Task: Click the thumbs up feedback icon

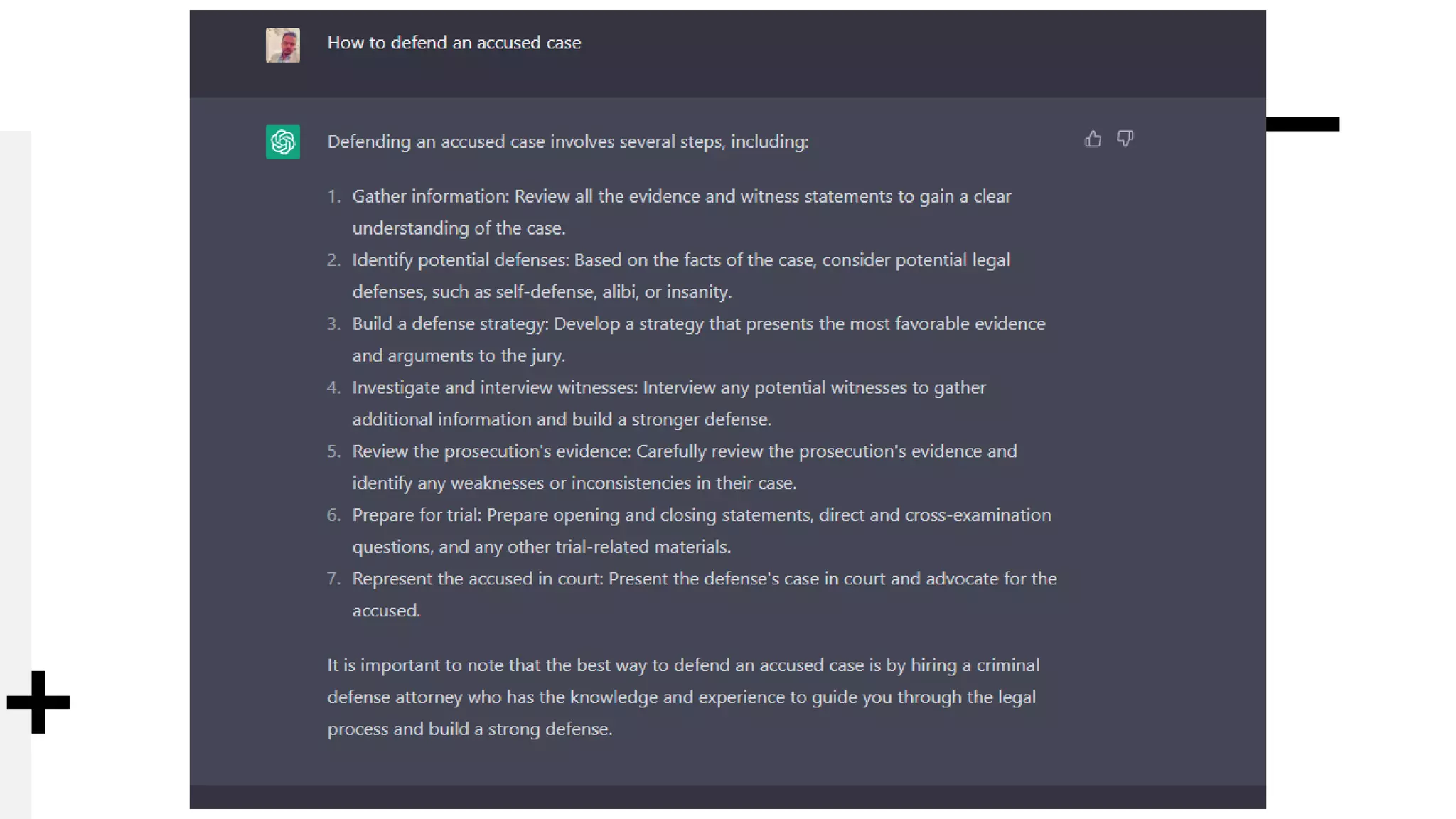Action: click(1093, 139)
